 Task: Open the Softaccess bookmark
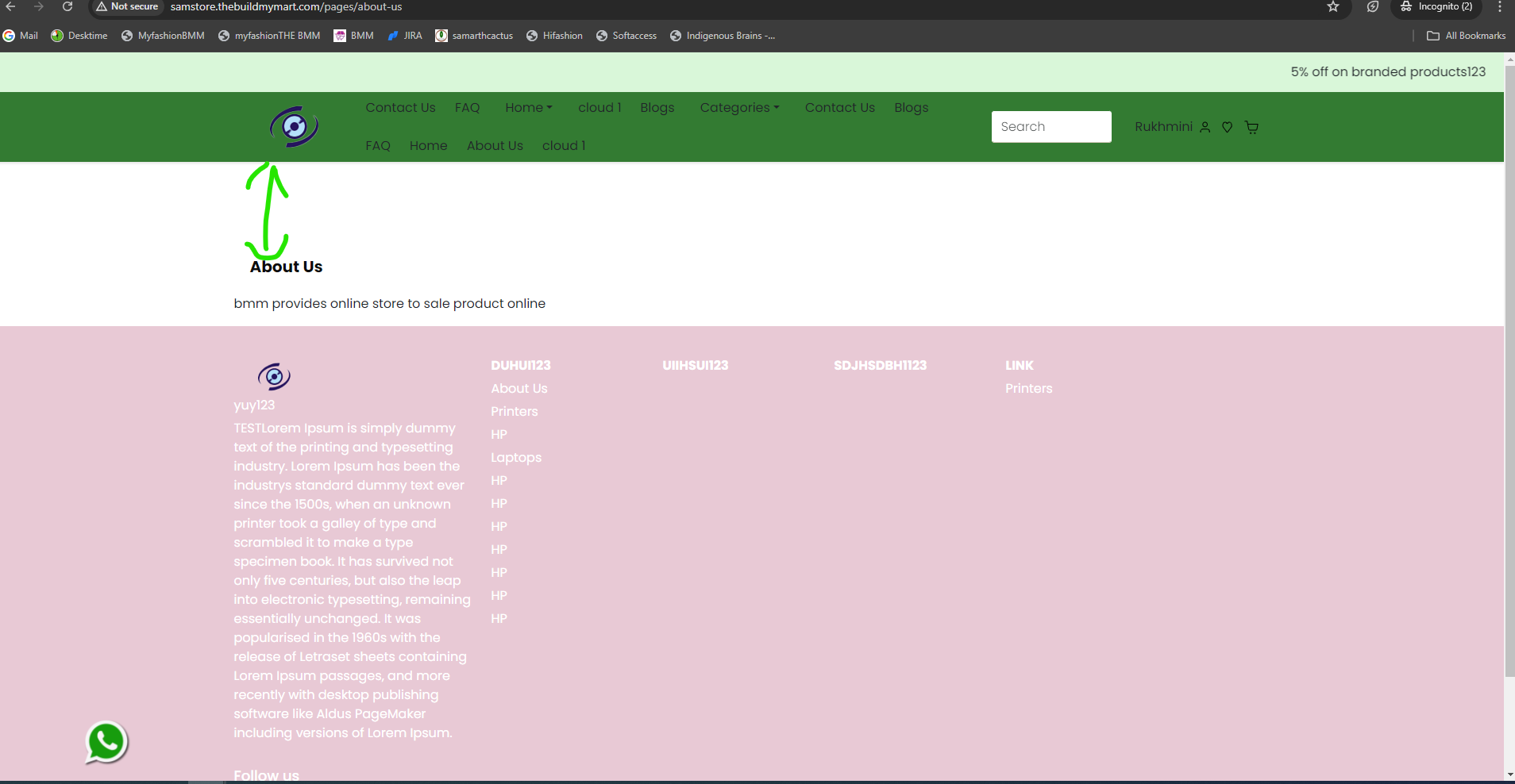(x=626, y=36)
